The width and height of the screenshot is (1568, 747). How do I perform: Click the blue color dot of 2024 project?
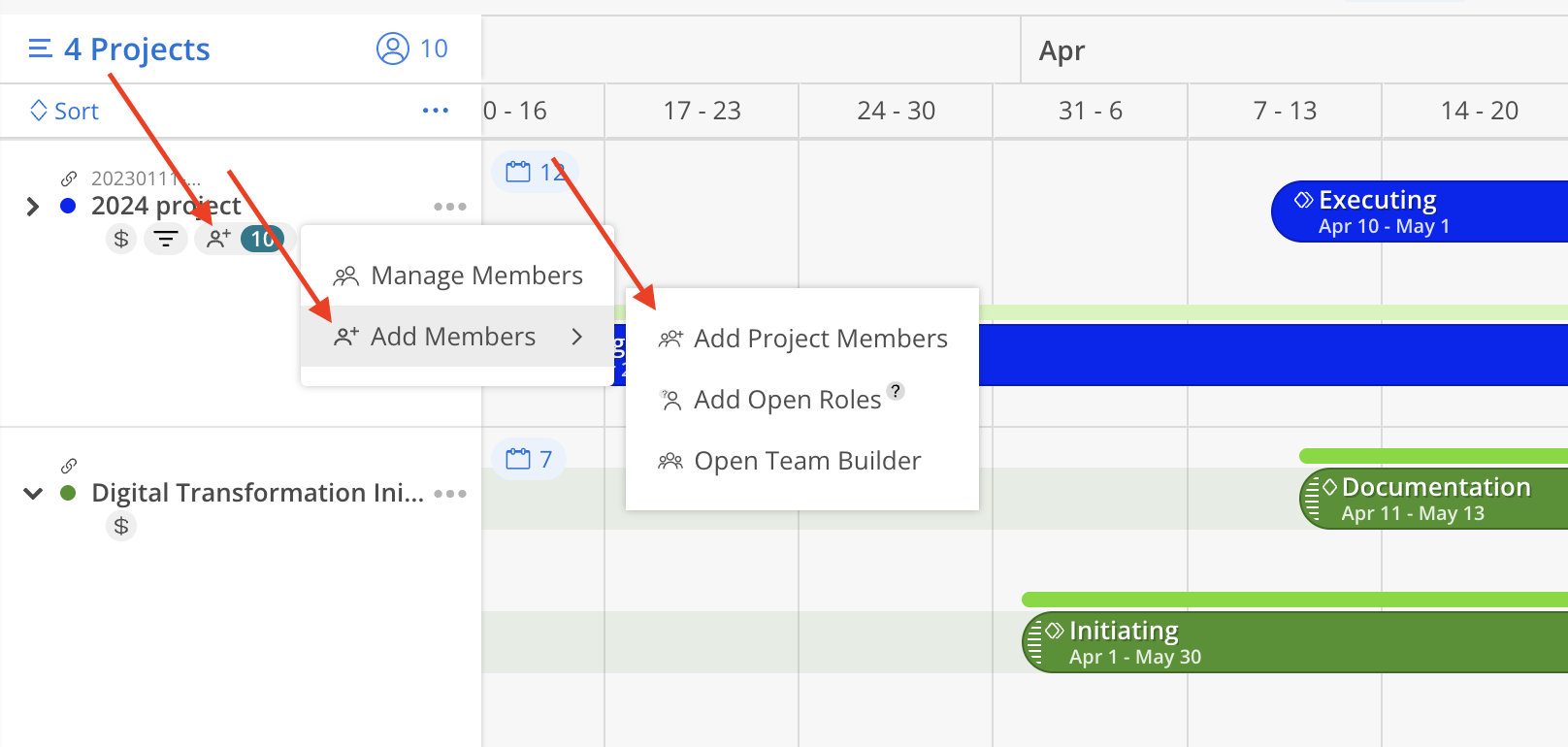pos(68,206)
